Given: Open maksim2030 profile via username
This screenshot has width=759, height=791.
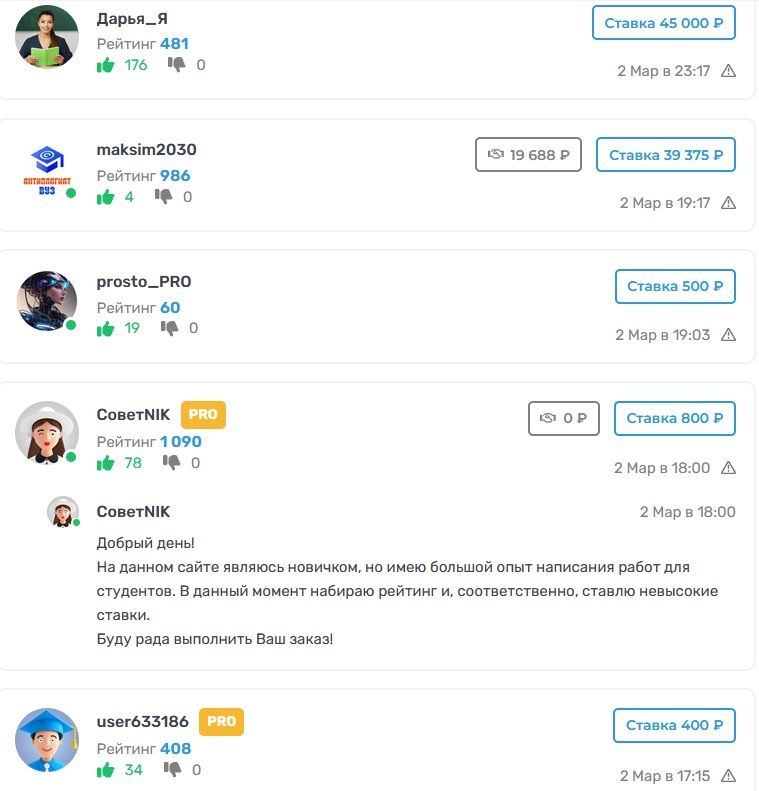Looking at the screenshot, I should [146, 150].
